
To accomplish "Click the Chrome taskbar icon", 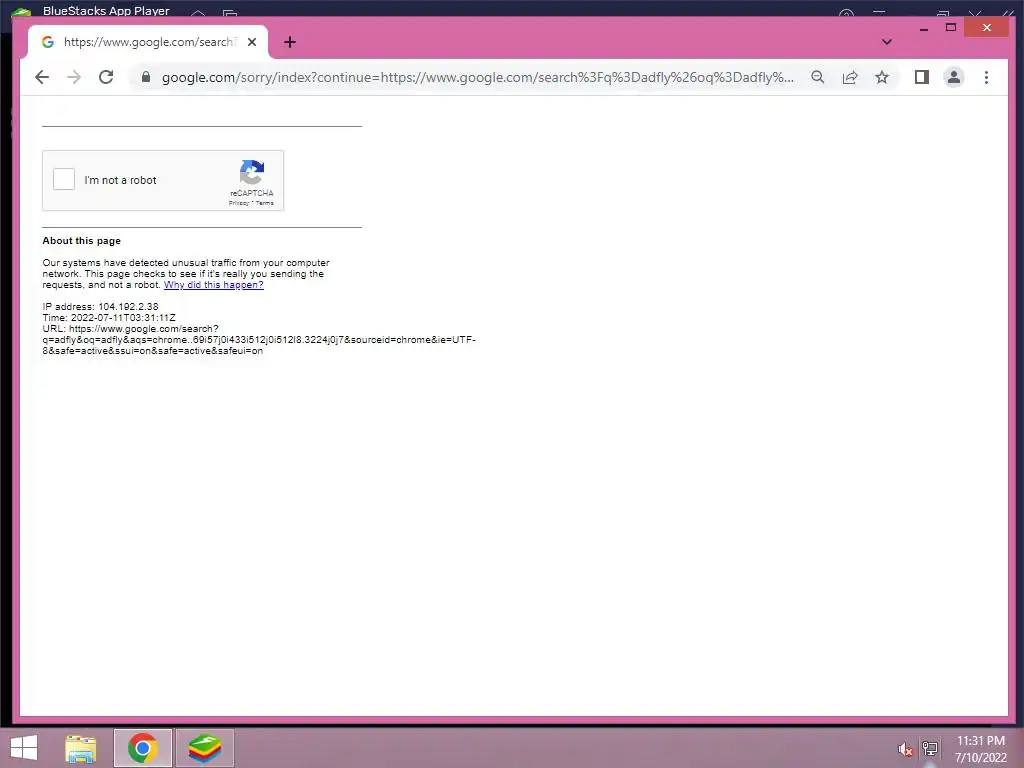I will pyautogui.click(x=142, y=748).
